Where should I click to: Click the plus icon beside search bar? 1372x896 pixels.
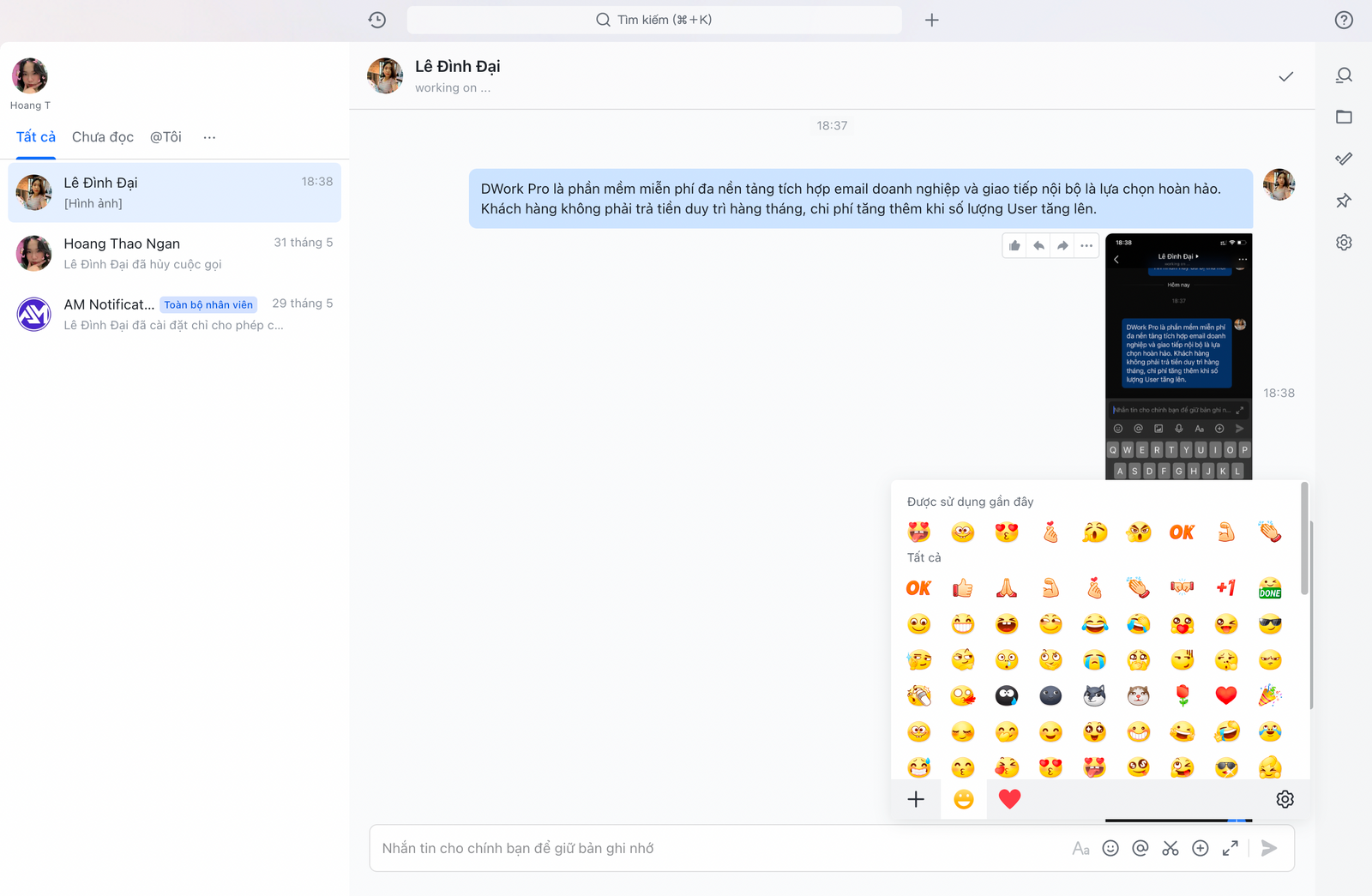click(931, 20)
